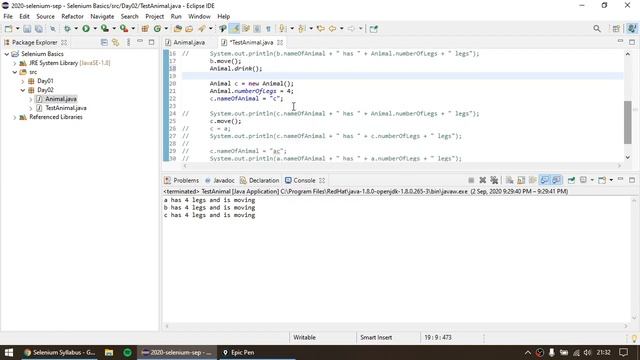Toggle Block Selection Mode icon
Screen dimensions: 640x360
pos(257,29)
